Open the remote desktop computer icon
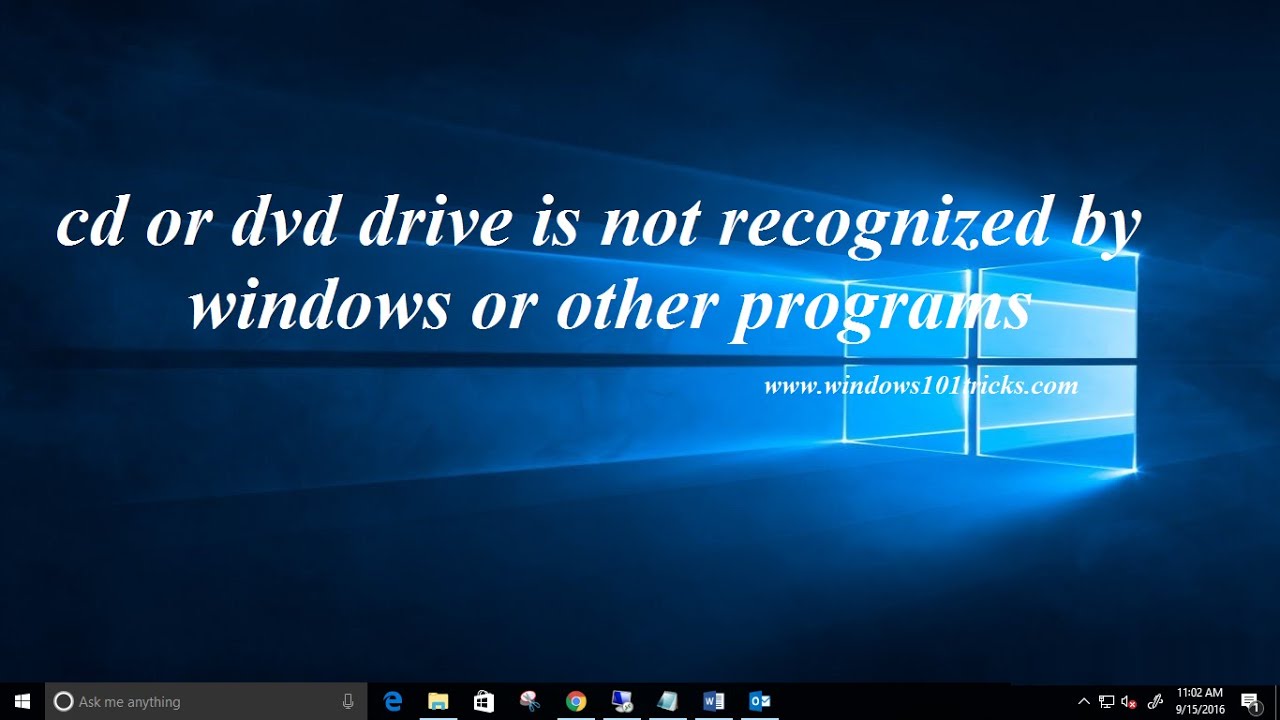The width and height of the screenshot is (1280, 720). [x=622, y=701]
